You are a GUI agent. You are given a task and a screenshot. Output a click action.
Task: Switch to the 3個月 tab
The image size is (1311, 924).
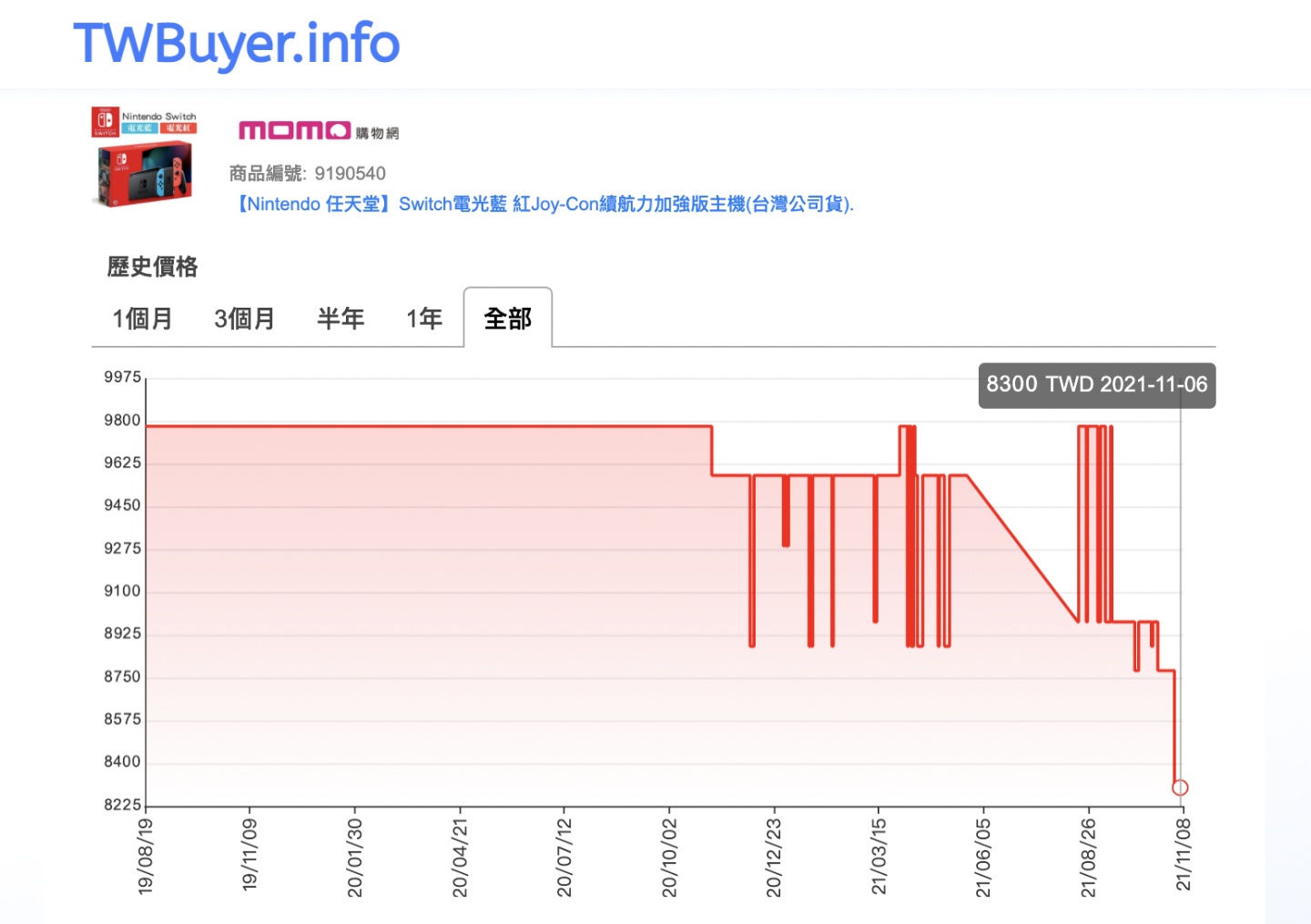(x=243, y=319)
